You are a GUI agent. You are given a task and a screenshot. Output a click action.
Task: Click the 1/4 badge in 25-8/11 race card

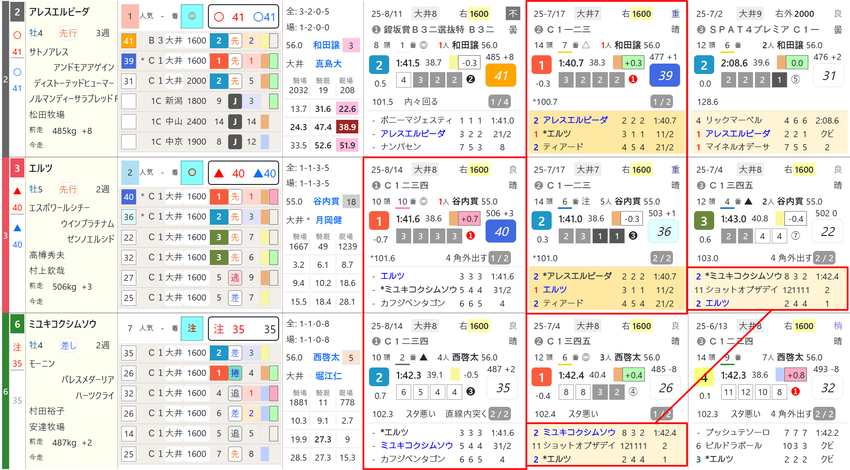[499, 102]
